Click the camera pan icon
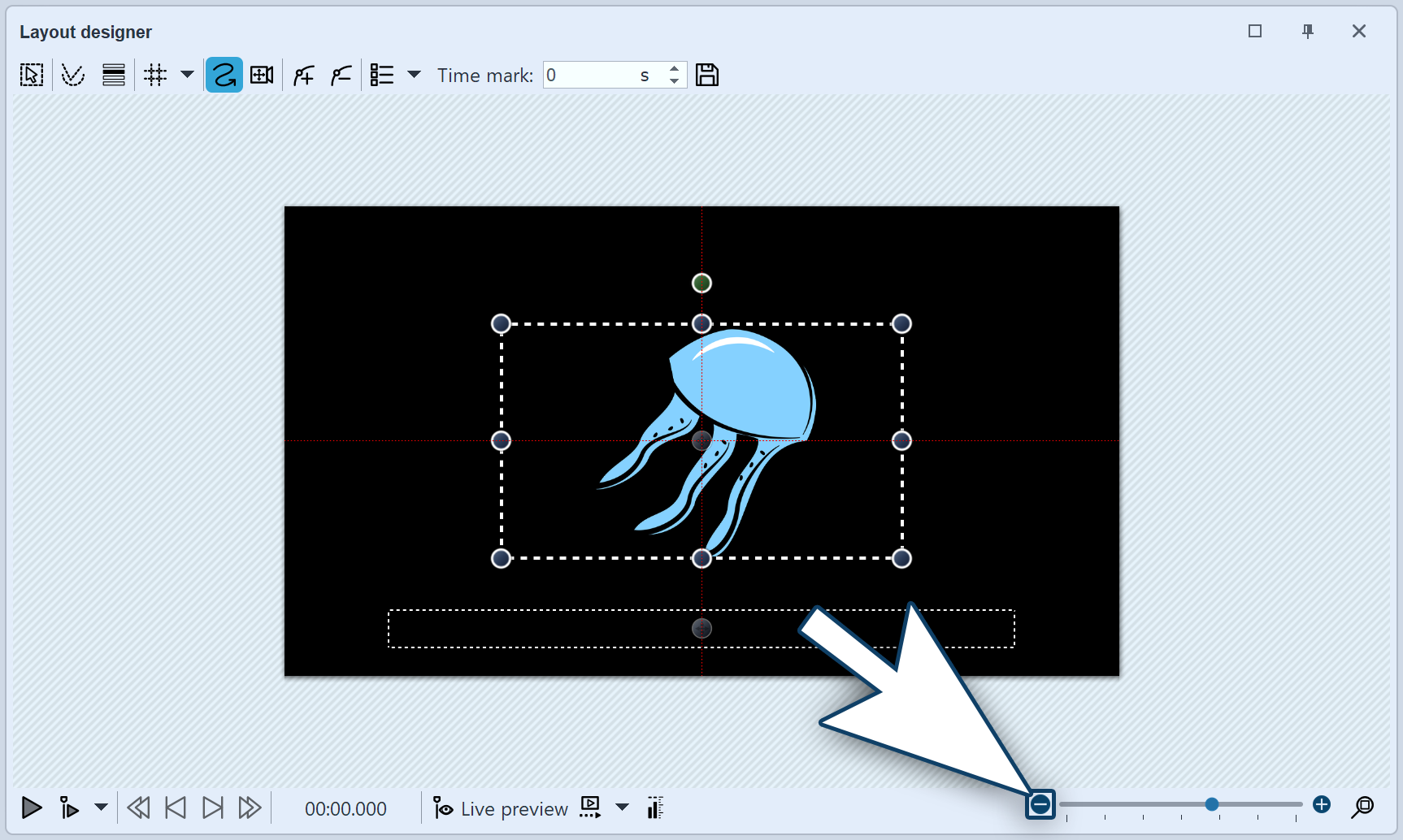 262,76
